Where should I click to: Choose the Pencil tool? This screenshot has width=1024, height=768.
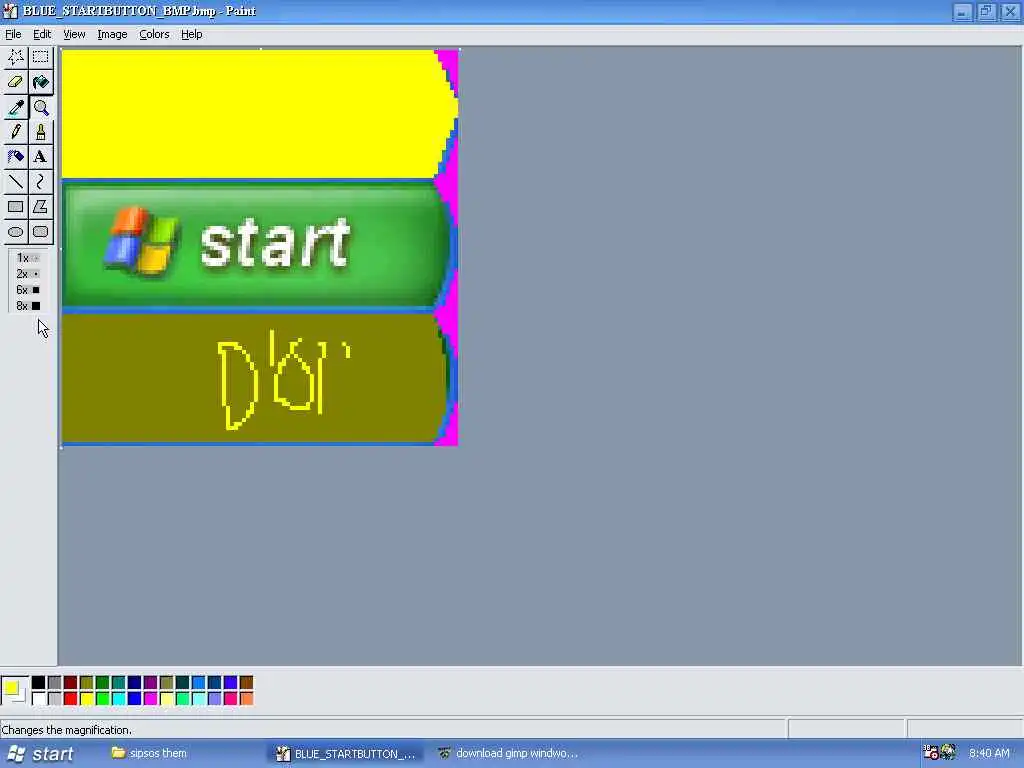point(16,132)
